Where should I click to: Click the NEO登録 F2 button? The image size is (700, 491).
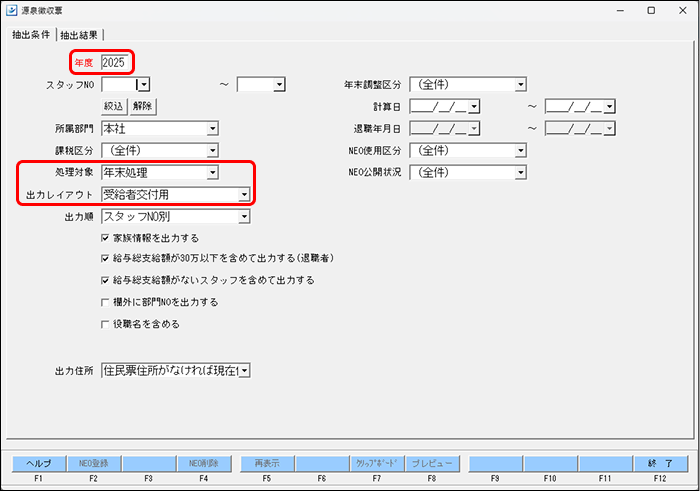pos(94,463)
